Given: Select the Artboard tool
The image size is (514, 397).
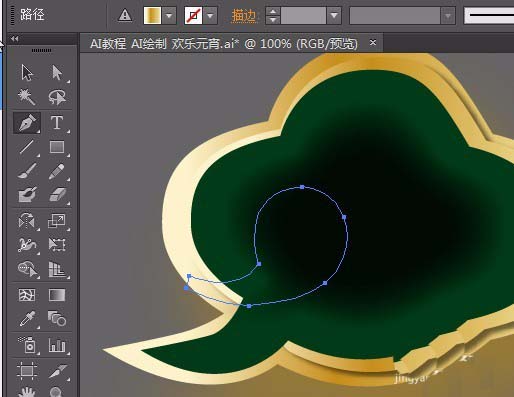Looking at the screenshot, I should pos(27,371).
